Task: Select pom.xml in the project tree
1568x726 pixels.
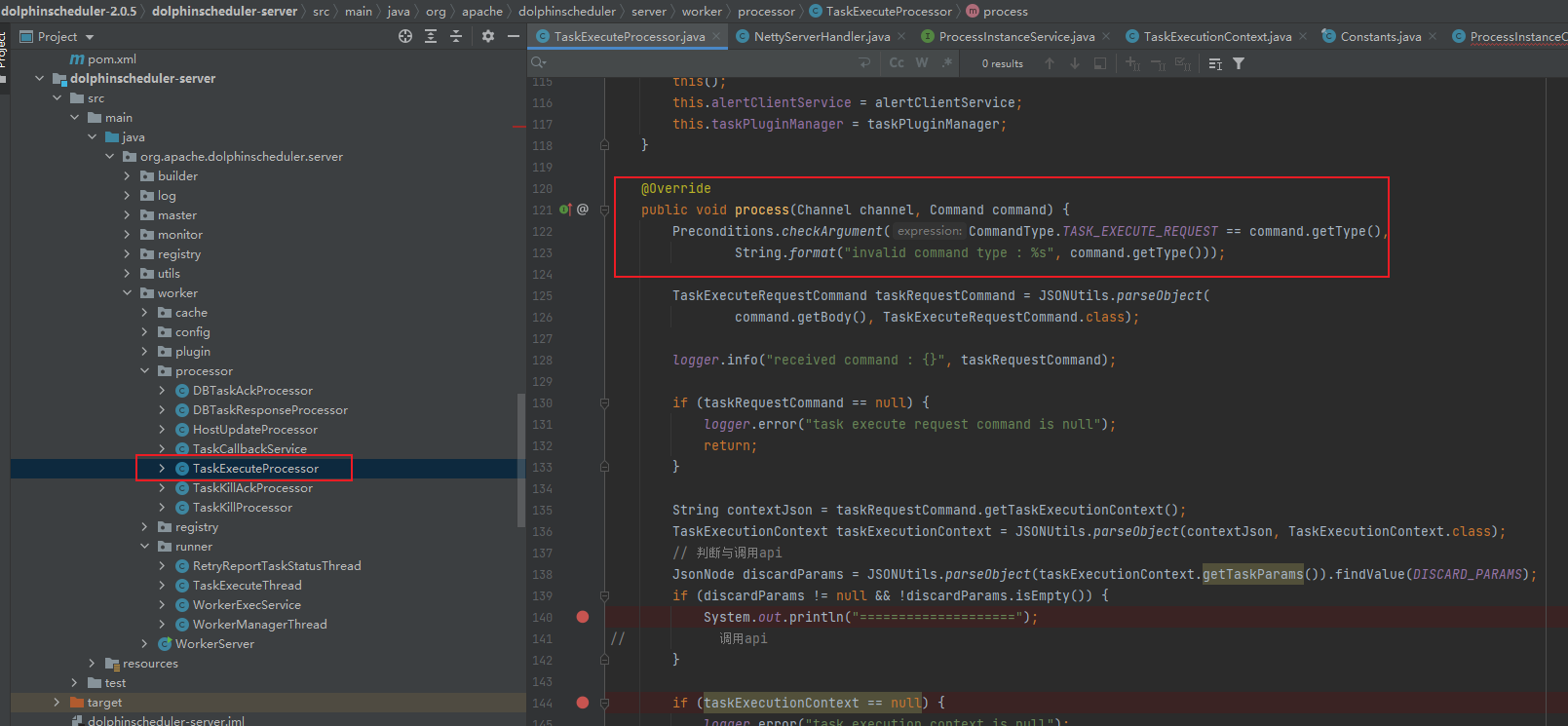Action: click(x=112, y=59)
